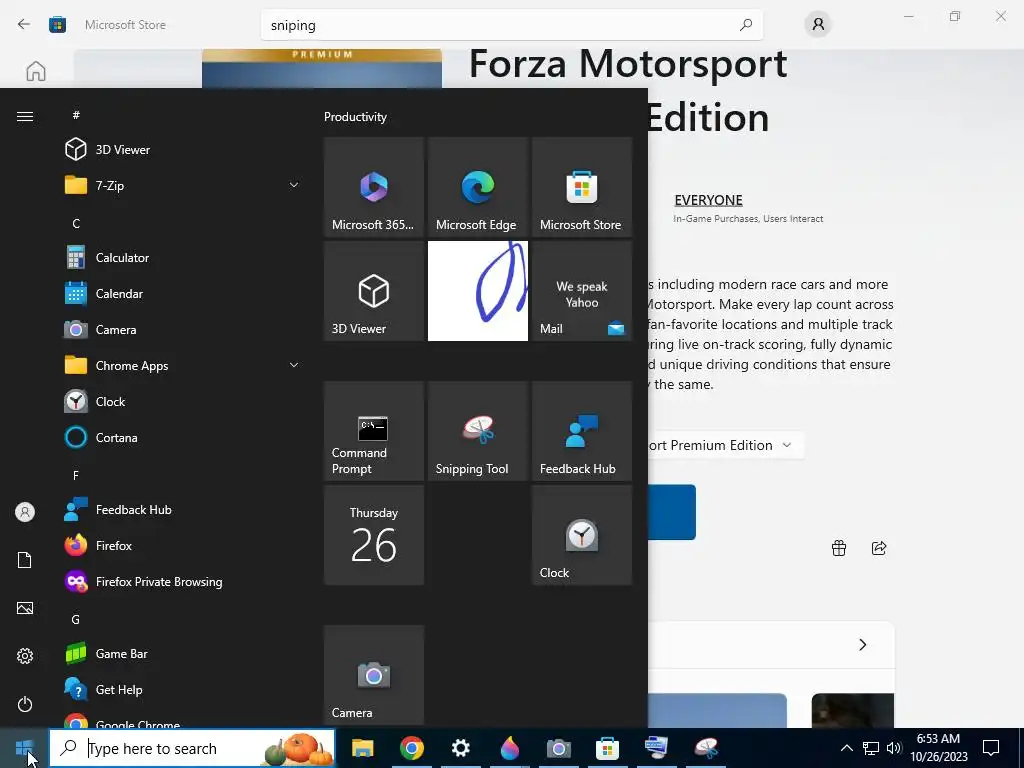Open the user account icon in Start sidebar
Screen dimensions: 1024x768
[25, 512]
